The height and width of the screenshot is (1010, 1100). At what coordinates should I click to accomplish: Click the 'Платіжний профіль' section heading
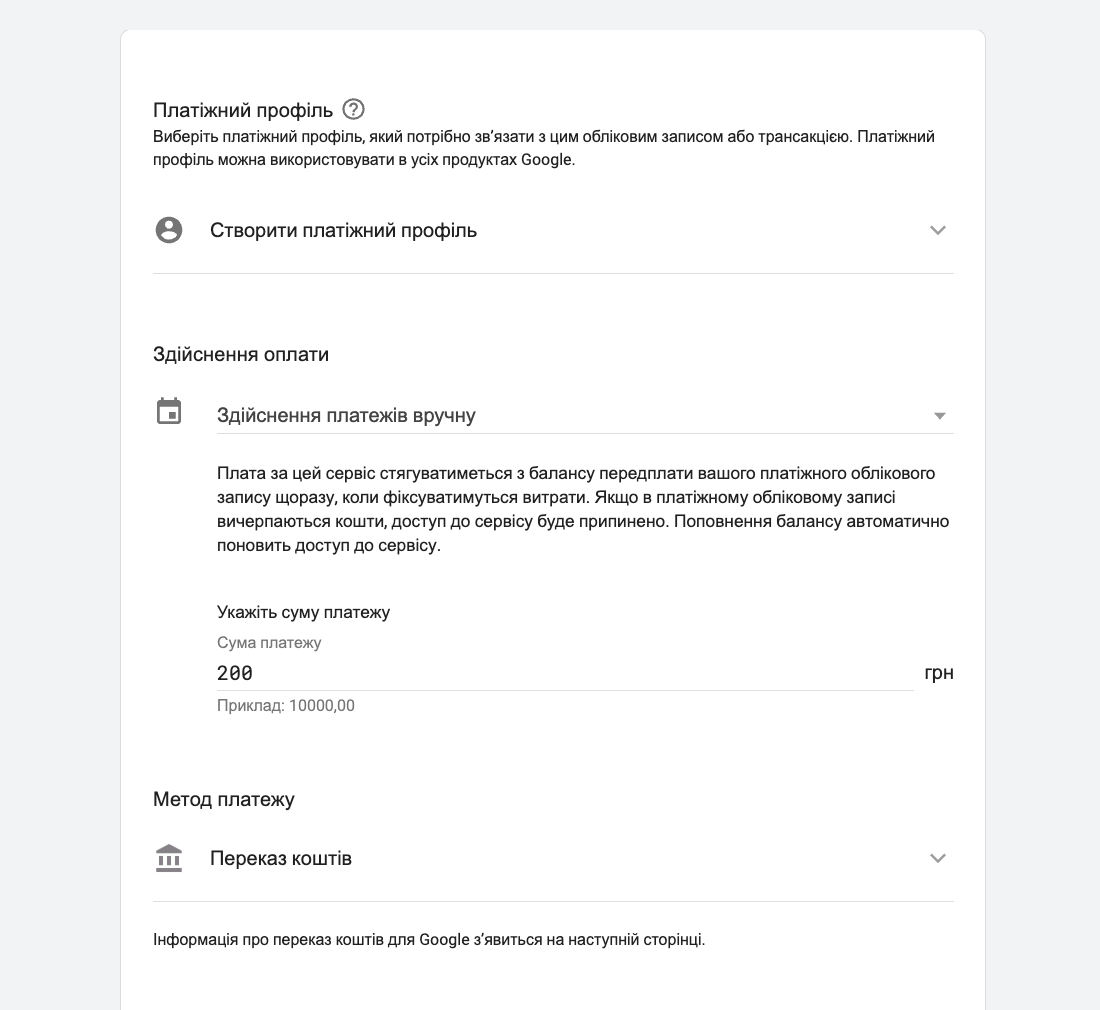[243, 110]
